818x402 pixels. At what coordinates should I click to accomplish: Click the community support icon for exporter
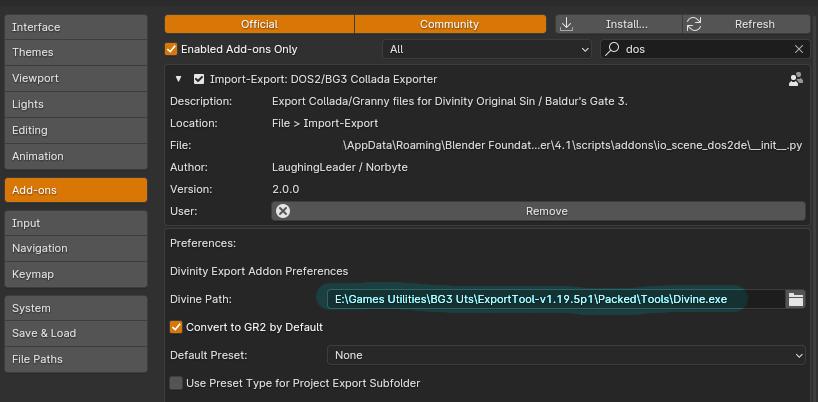(796, 79)
